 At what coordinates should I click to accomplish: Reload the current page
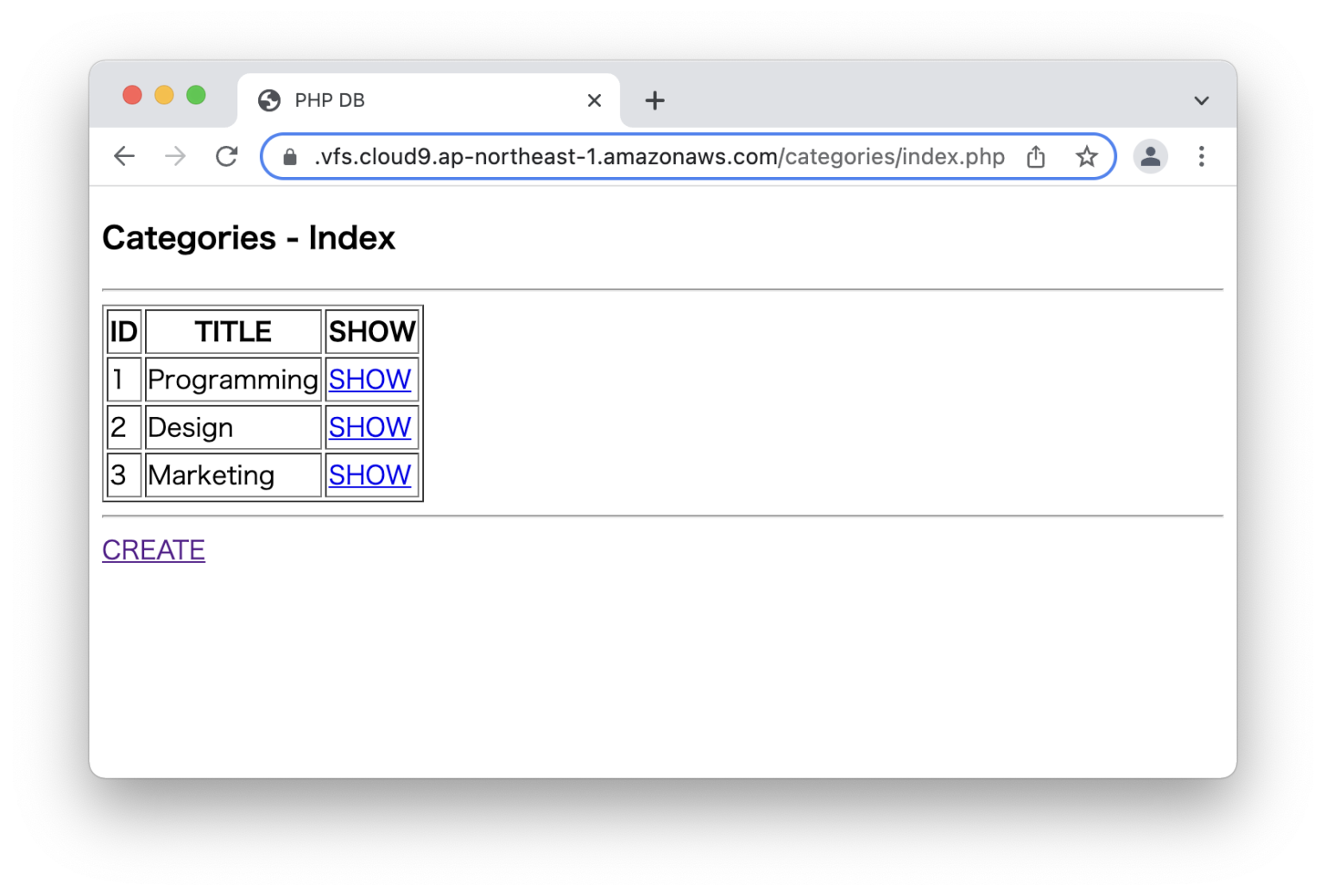226,156
